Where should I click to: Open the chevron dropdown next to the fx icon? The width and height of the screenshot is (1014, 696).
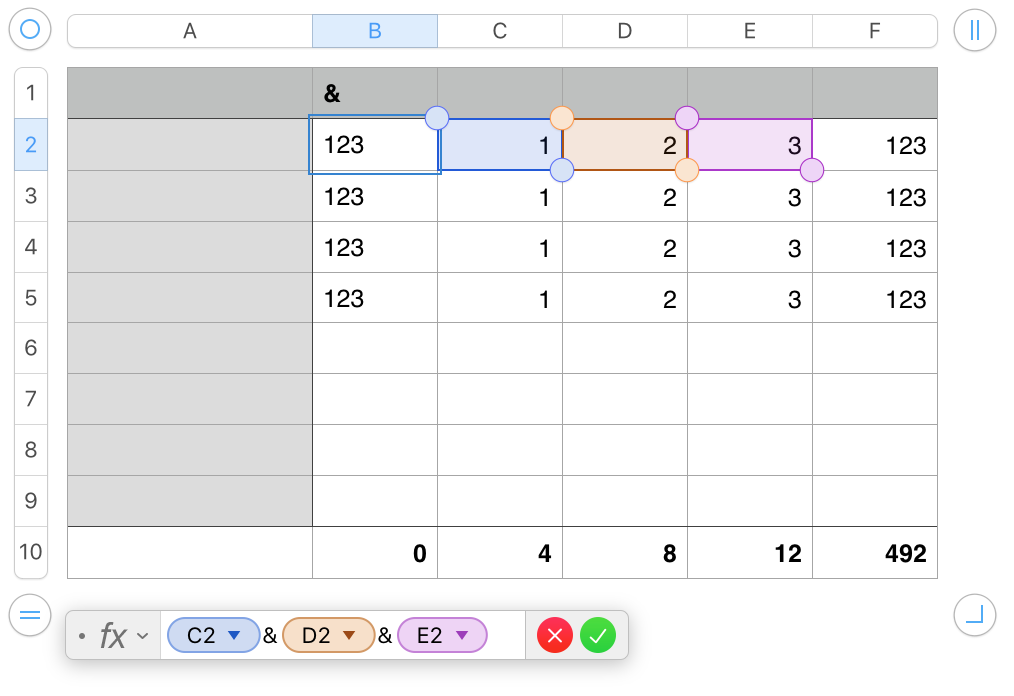142,636
